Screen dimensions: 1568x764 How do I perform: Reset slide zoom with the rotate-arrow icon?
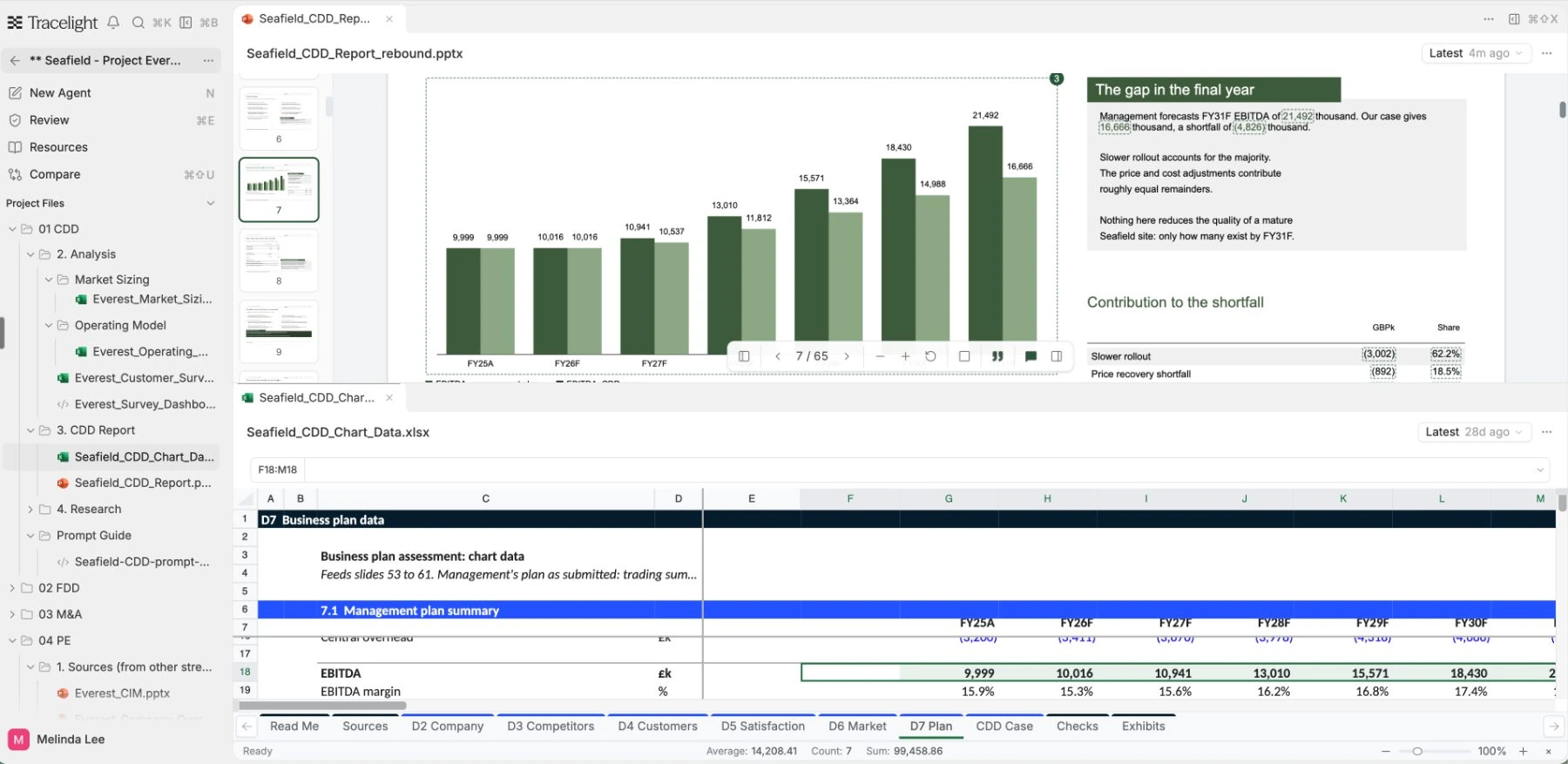coord(930,356)
